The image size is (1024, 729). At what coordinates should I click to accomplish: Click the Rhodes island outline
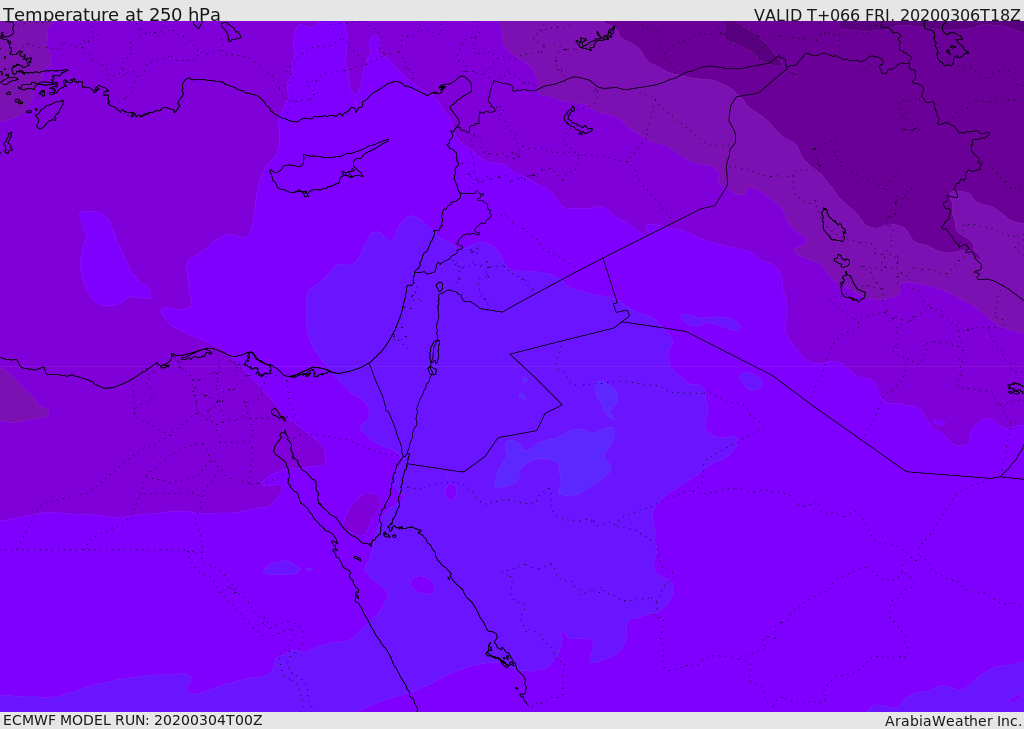coord(49,113)
